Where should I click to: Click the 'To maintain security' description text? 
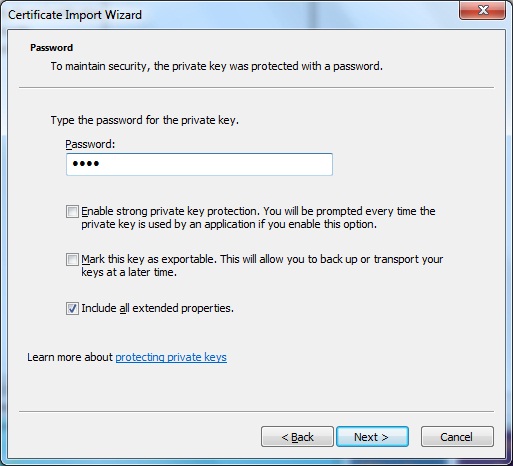(x=217, y=66)
